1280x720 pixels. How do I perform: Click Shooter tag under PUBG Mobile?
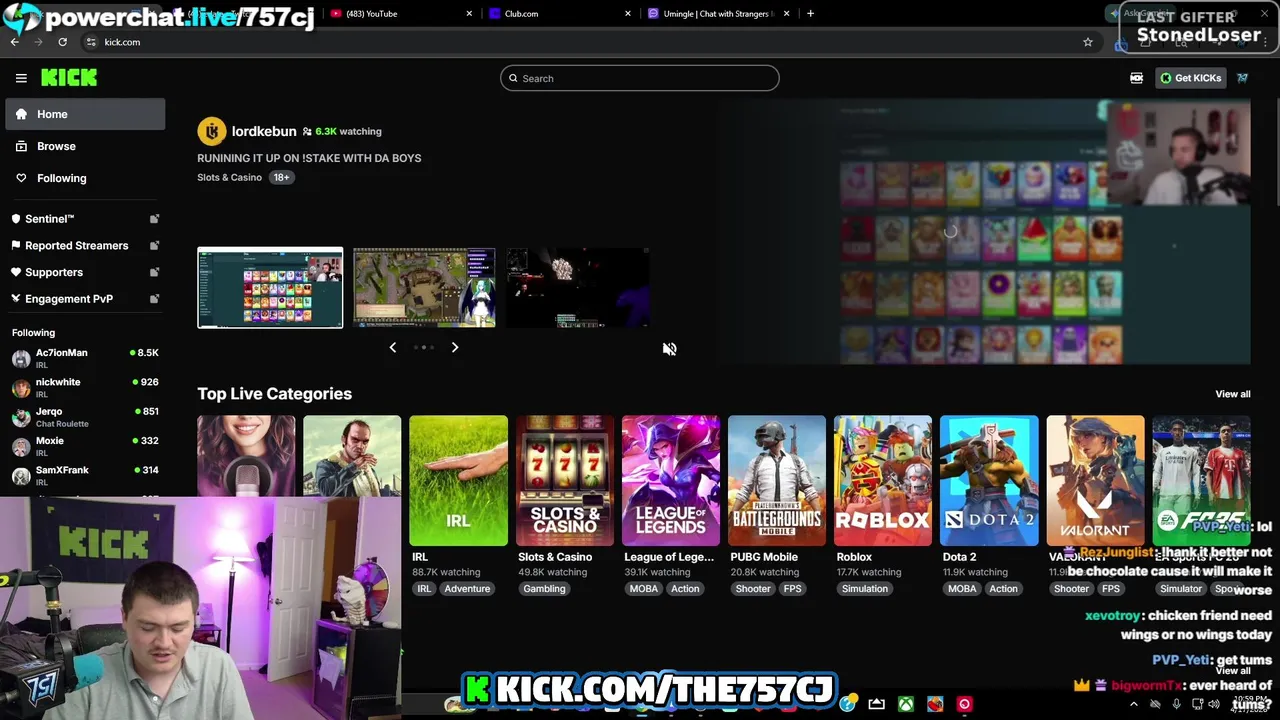click(x=753, y=589)
